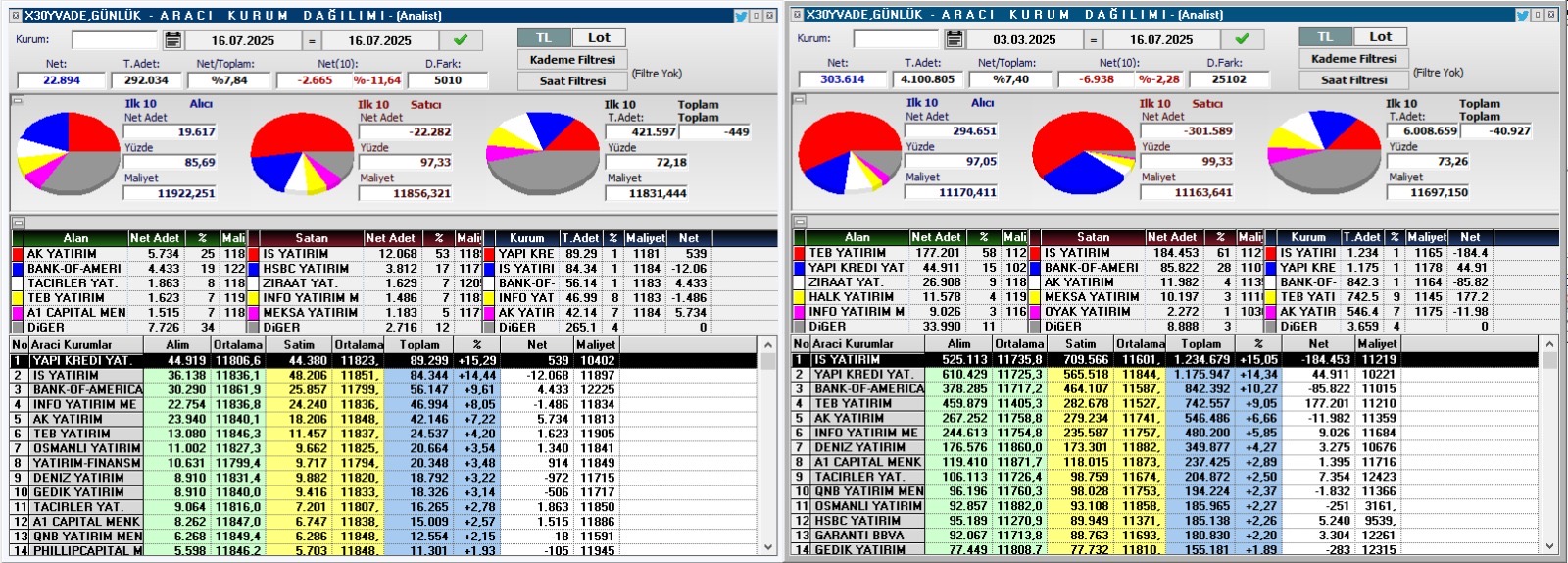
Task: Select TL unit in the left window
Action: tap(544, 37)
